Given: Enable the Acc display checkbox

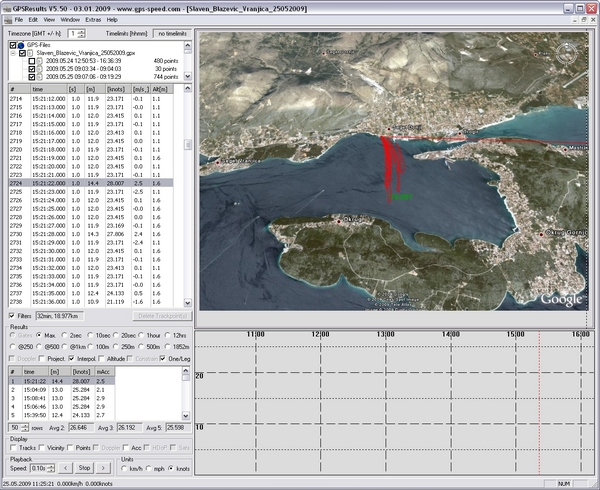Looking at the screenshot, I should click(x=126, y=448).
